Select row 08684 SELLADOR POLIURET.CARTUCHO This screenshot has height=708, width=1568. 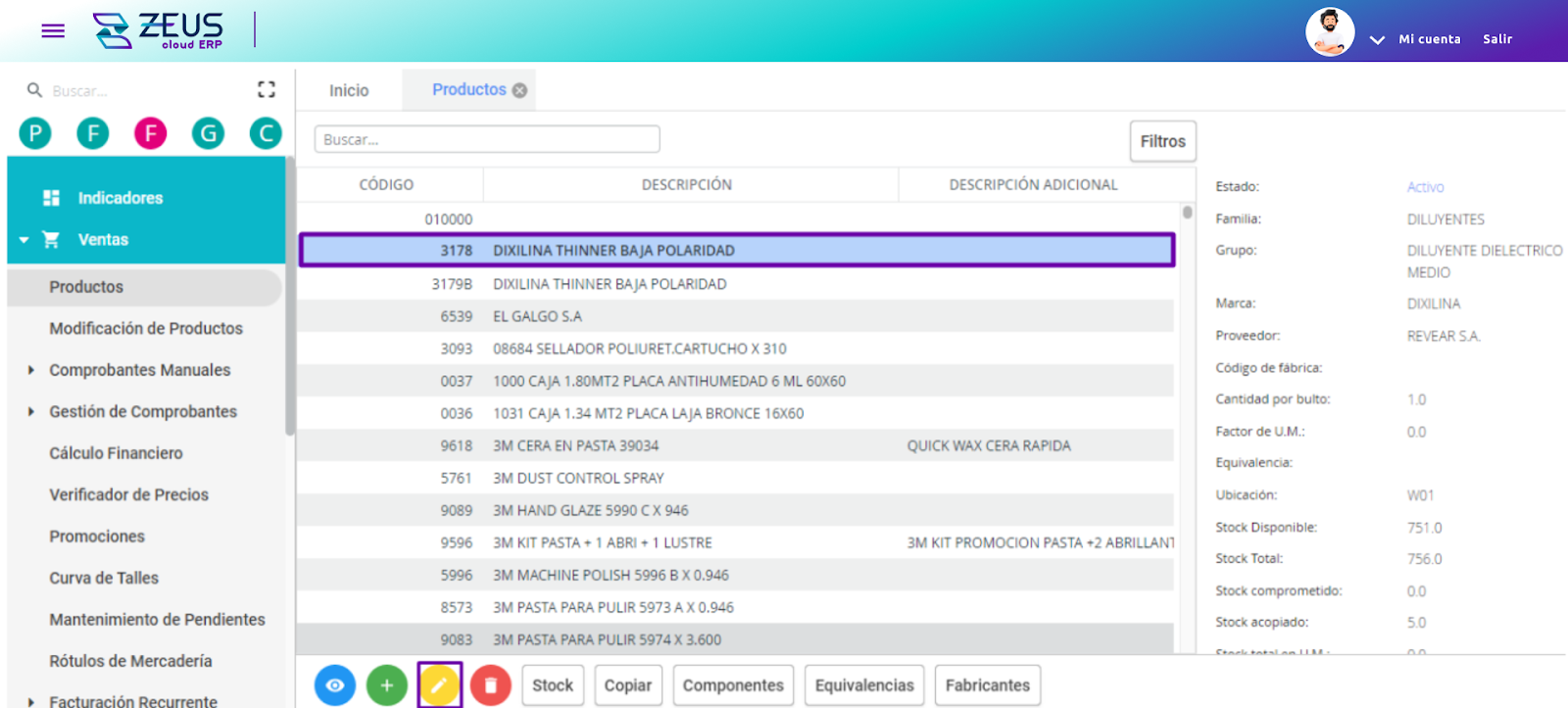[736, 349]
